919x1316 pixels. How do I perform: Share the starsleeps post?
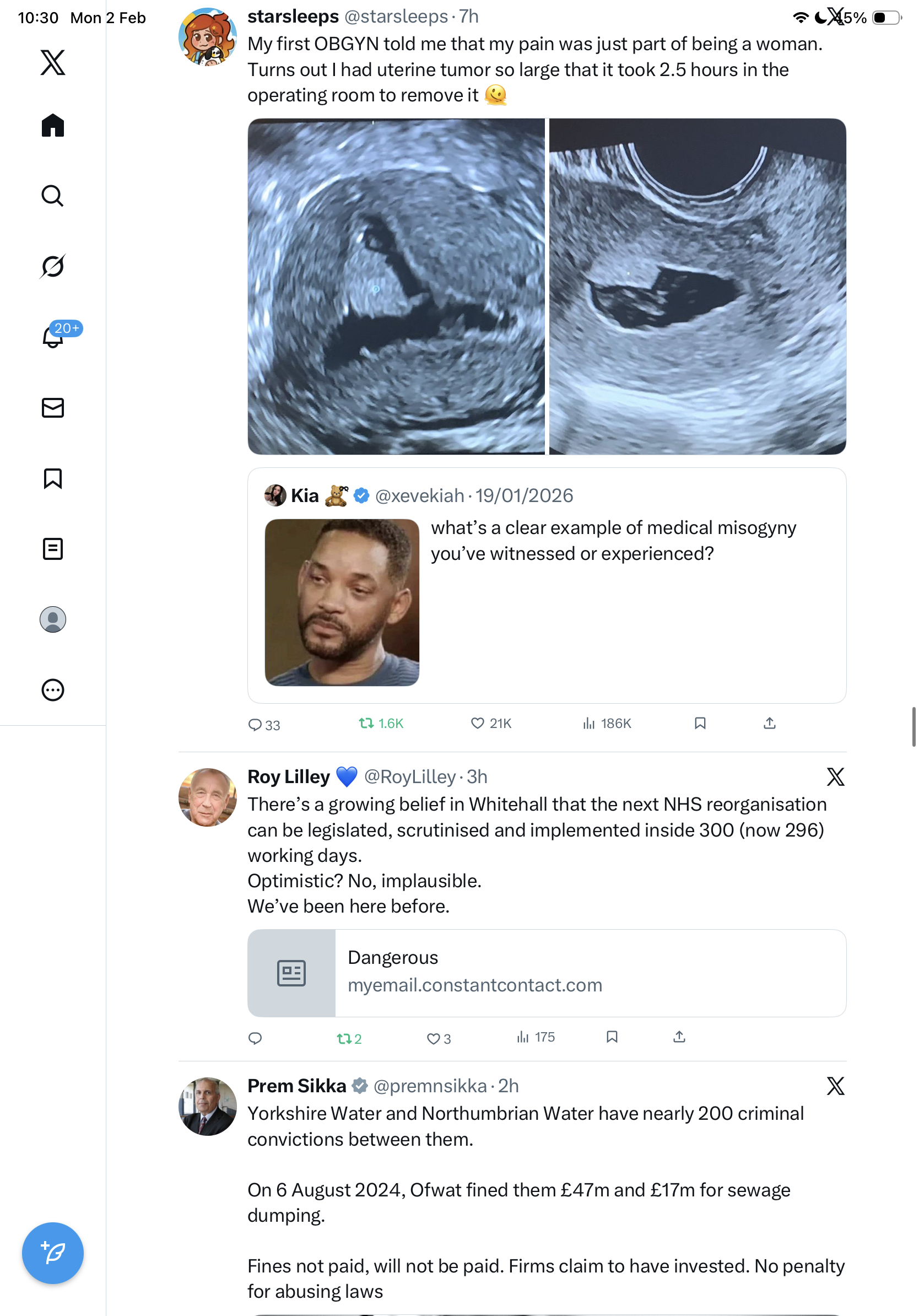(x=770, y=724)
